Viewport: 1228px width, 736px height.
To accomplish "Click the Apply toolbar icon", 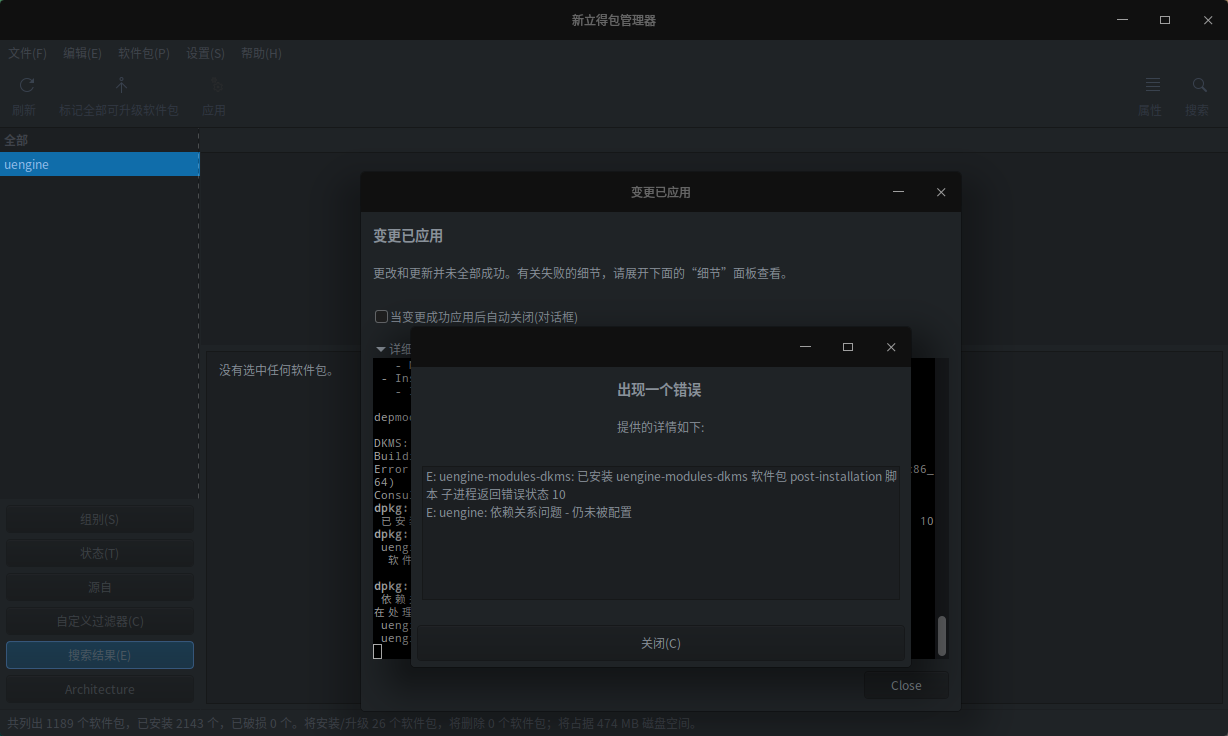I will (214, 85).
